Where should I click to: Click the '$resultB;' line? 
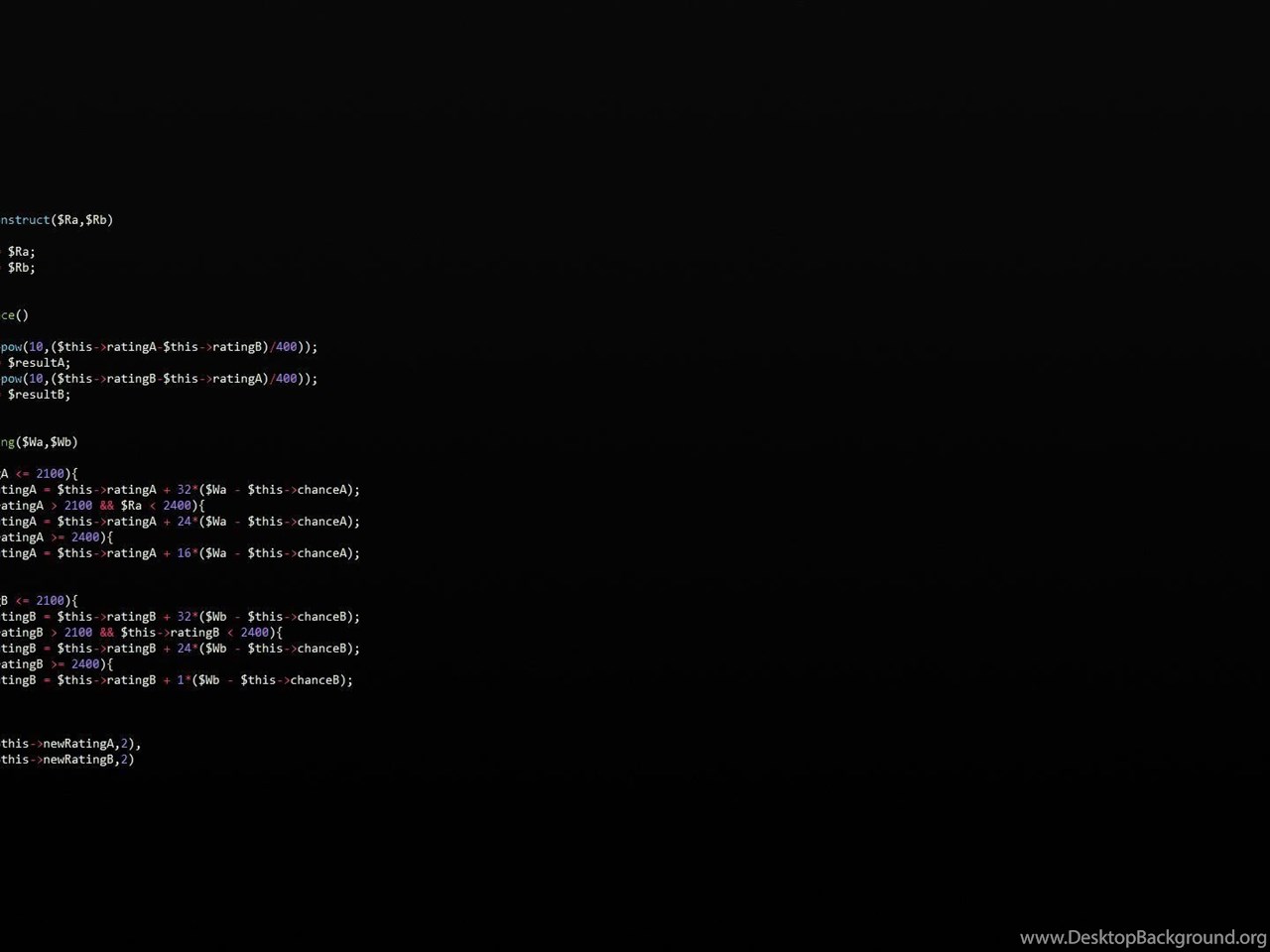coord(39,395)
